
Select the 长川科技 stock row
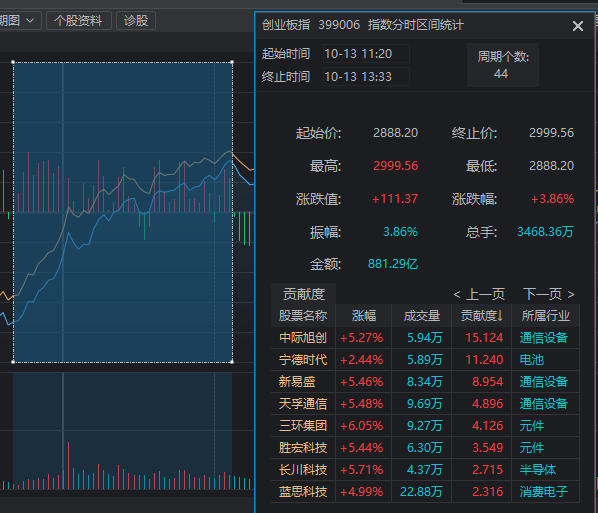pyautogui.click(x=425, y=470)
